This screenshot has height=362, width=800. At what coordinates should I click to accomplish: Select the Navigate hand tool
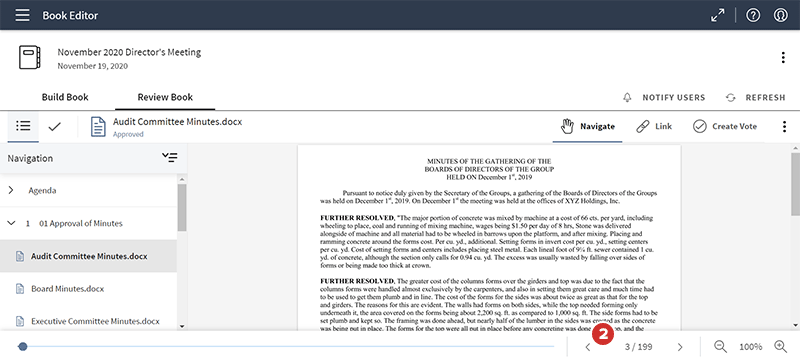[x=587, y=126]
